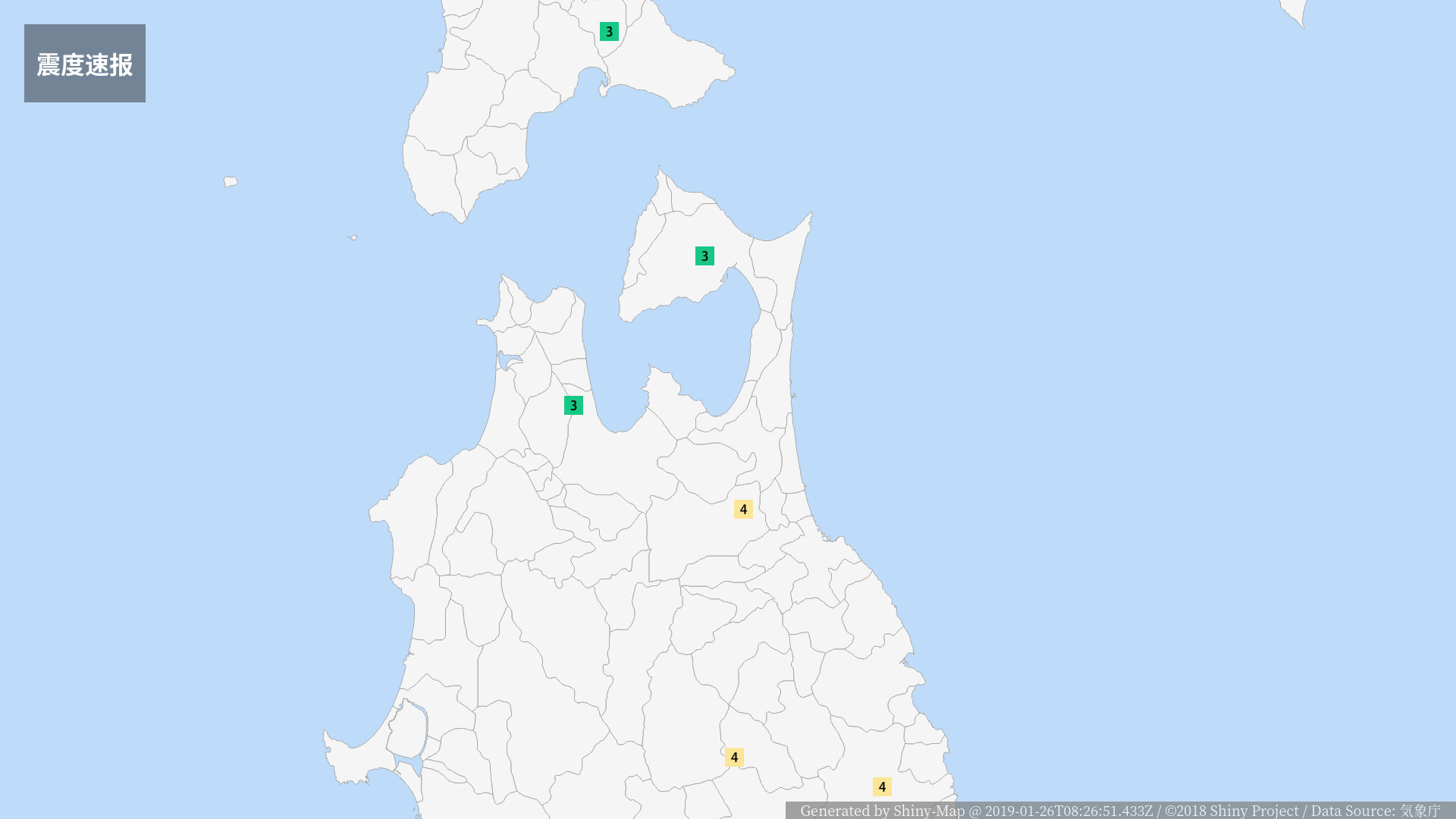Select the intensity 3 marker on Shimokita peninsula
The height and width of the screenshot is (819, 1456).
704,256
